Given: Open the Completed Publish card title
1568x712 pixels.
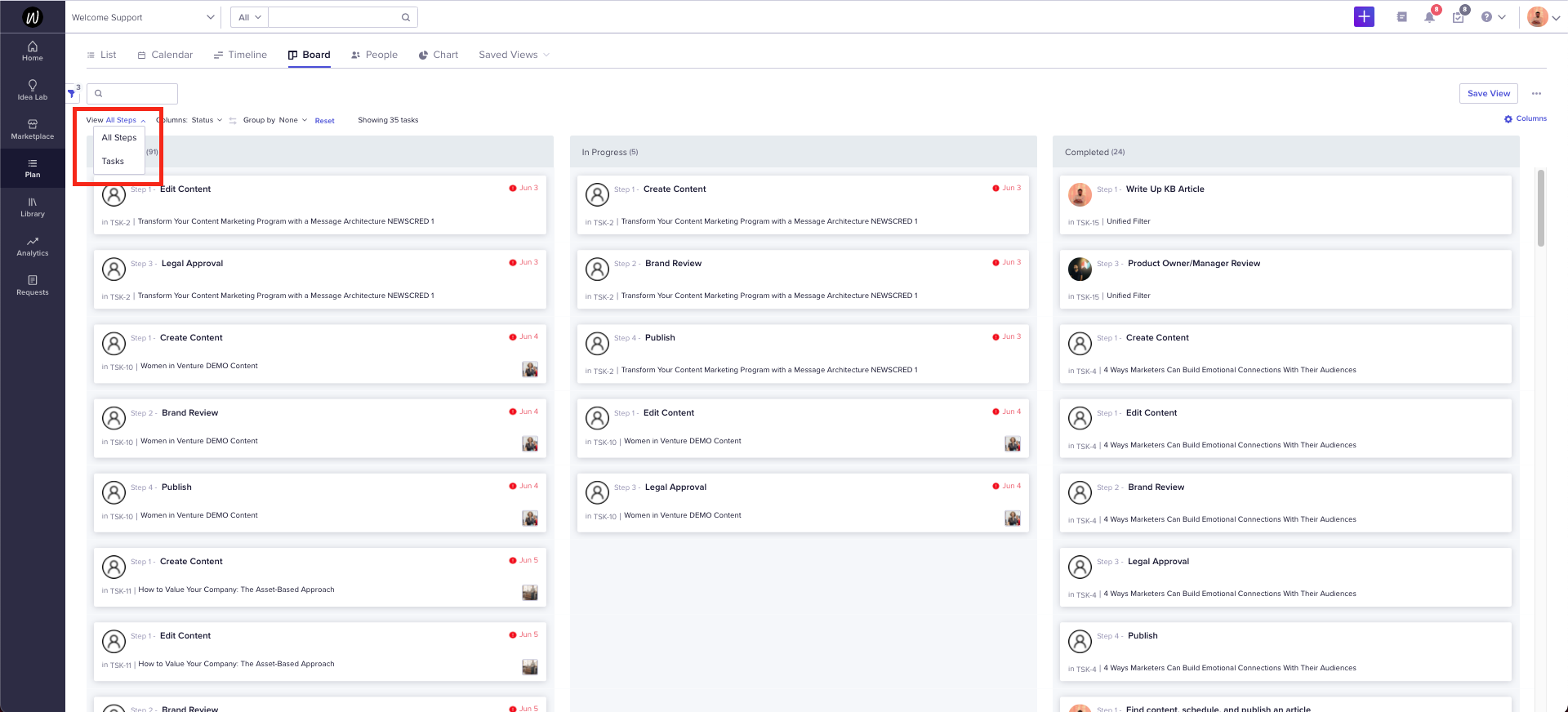Looking at the screenshot, I should click(x=1143, y=636).
